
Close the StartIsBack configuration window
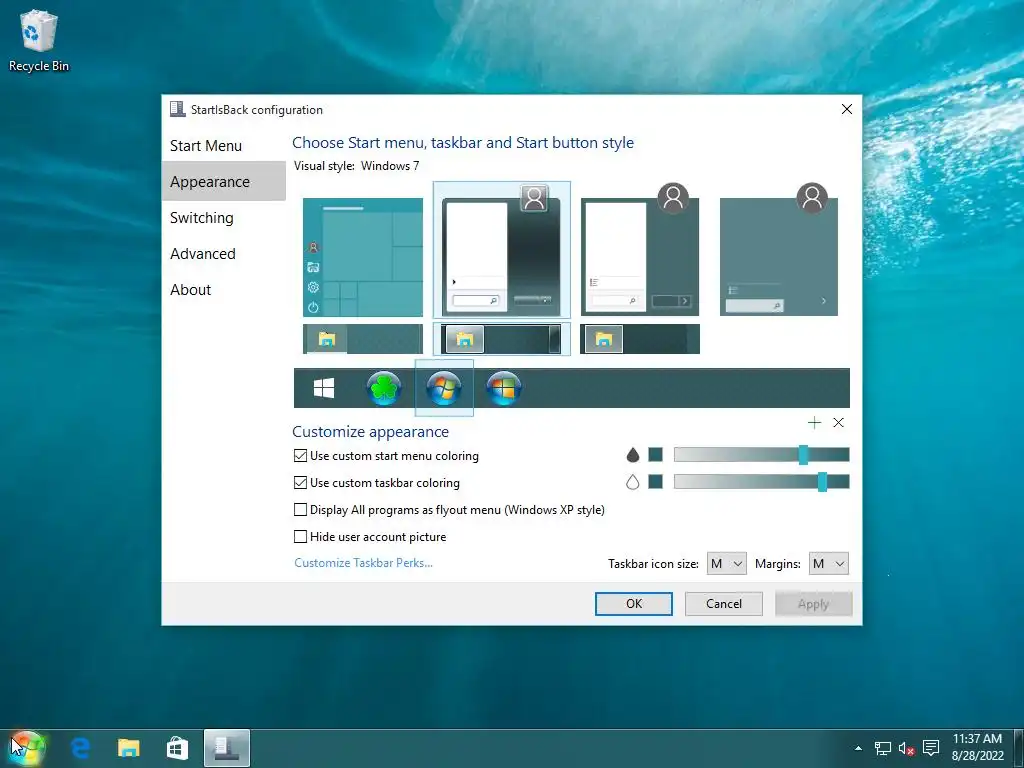coord(846,109)
